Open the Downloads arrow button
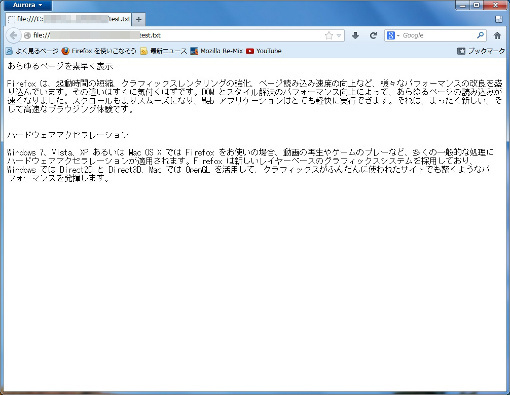Image resolution: width=510 pixels, height=395 pixels. coord(355,35)
